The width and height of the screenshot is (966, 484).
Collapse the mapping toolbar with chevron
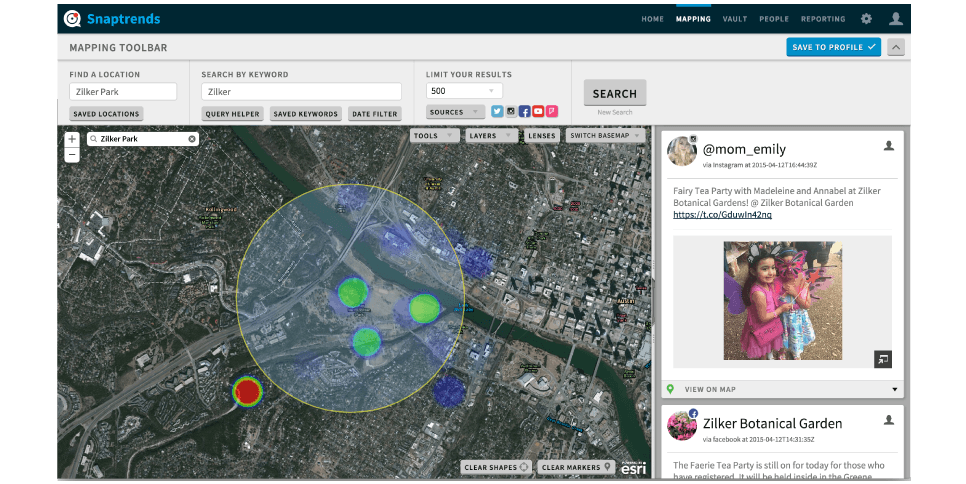click(896, 47)
